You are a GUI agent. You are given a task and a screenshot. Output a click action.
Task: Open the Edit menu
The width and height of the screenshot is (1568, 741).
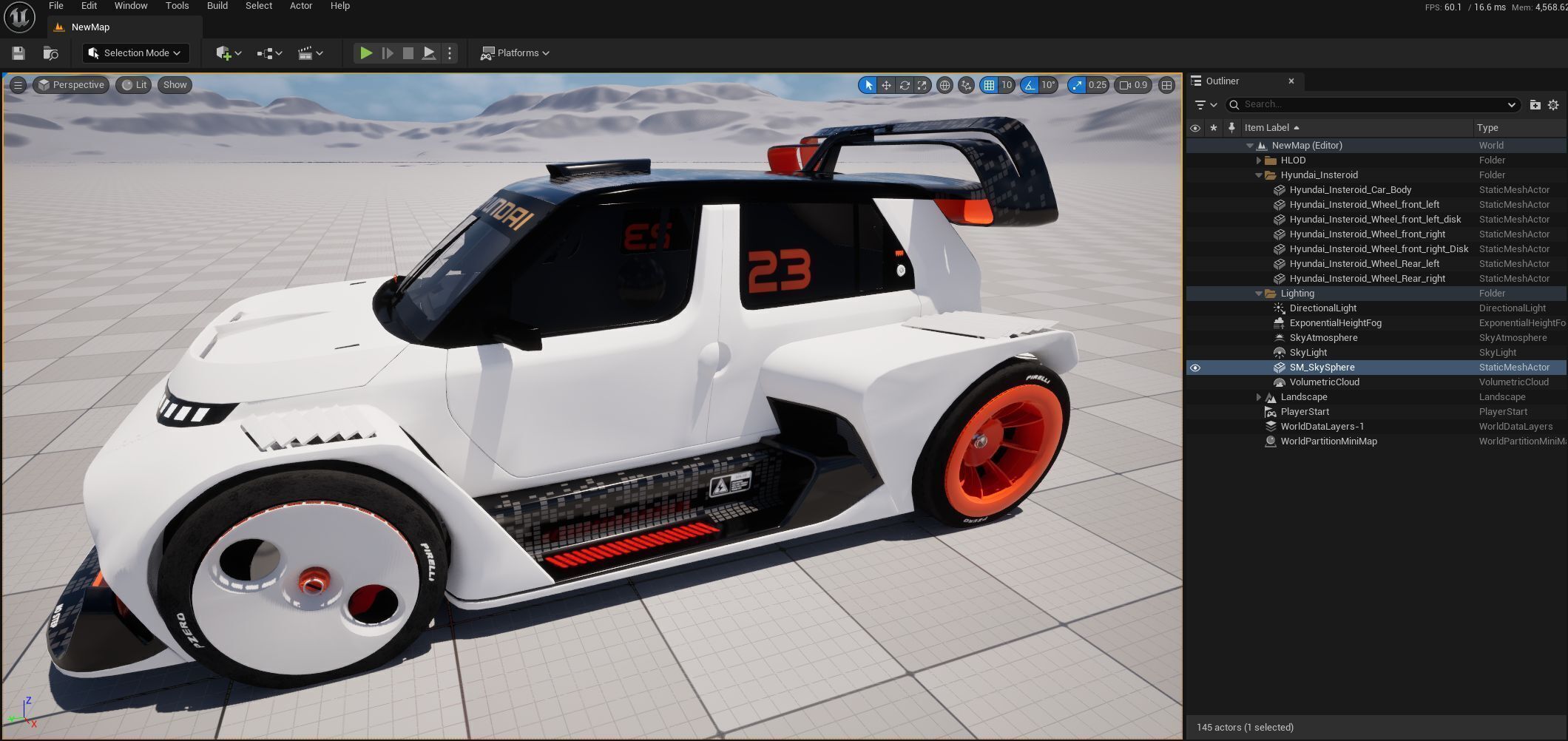click(x=89, y=6)
